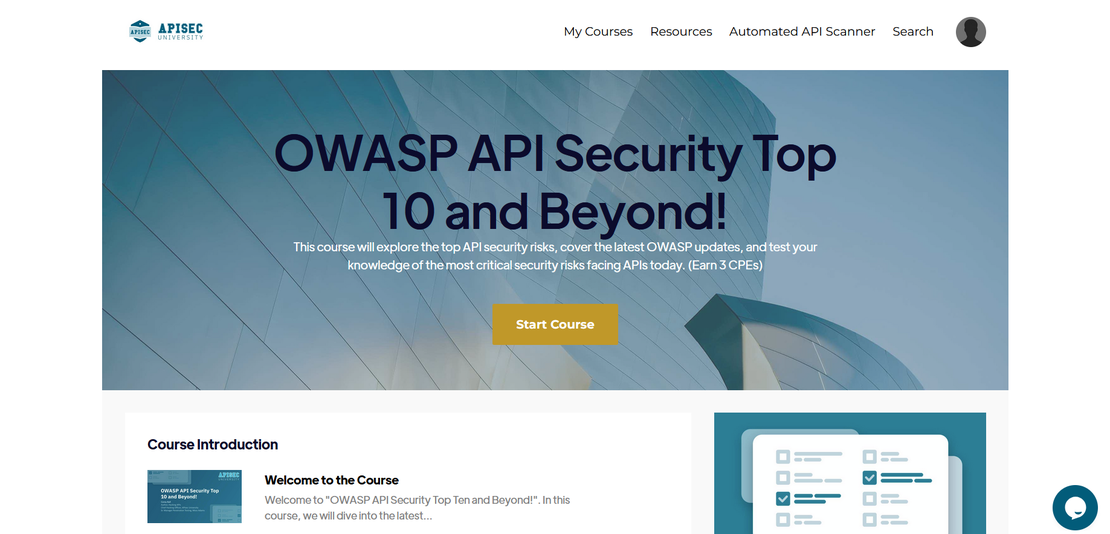The image size is (1110, 534).
Task: Click the checklist illustration card
Action: (x=849, y=473)
